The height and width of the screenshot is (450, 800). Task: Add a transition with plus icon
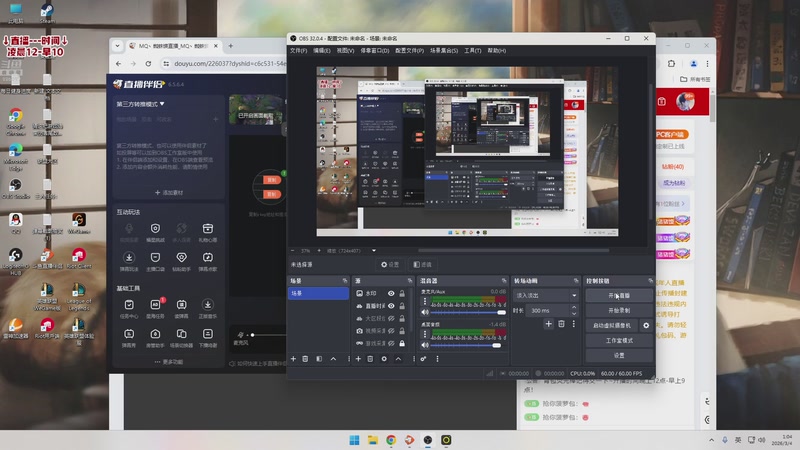[548, 323]
